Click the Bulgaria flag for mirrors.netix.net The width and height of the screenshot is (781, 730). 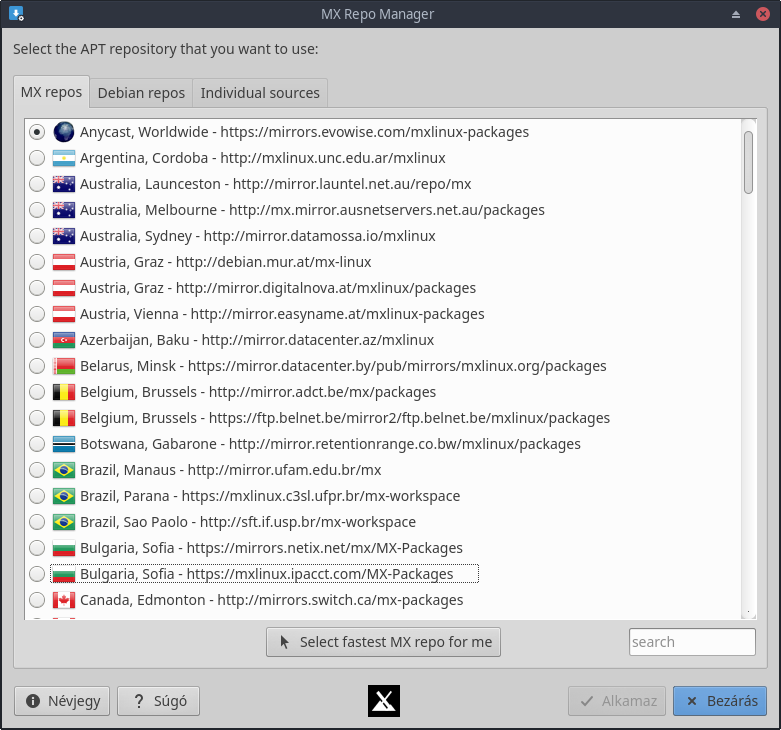[64, 548]
